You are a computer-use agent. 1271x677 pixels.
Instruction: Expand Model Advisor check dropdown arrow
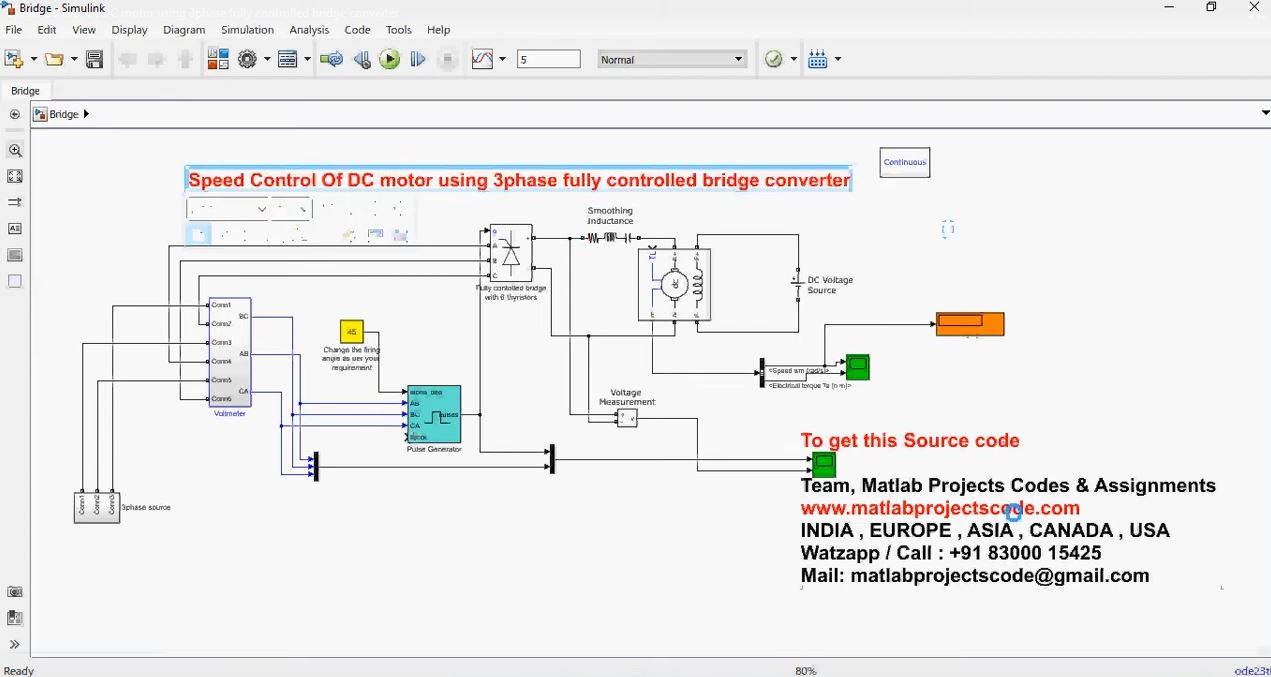tap(794, 60)
